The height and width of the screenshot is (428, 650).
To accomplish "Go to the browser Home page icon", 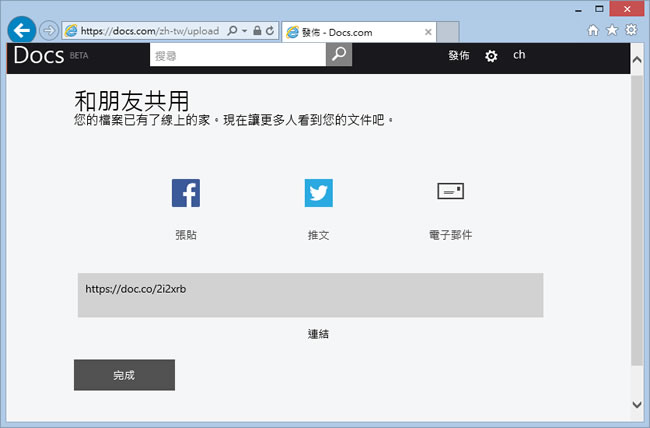I will [x=593, y=30].
